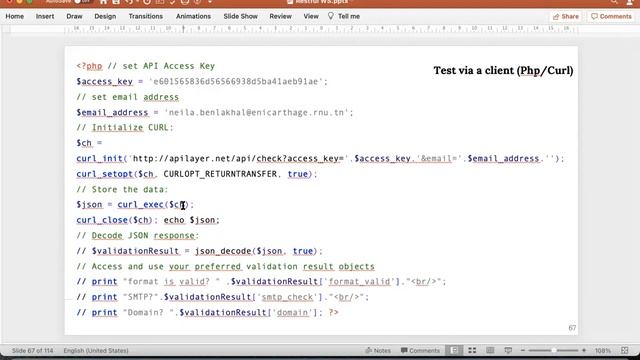
Task: Click the 'Domain?' print line
Action: tap(207, 313)
